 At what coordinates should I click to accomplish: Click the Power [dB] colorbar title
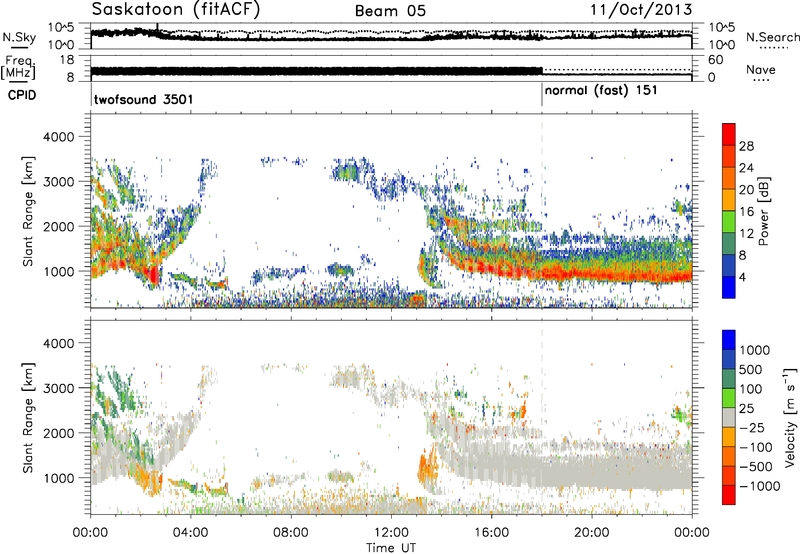763,211
